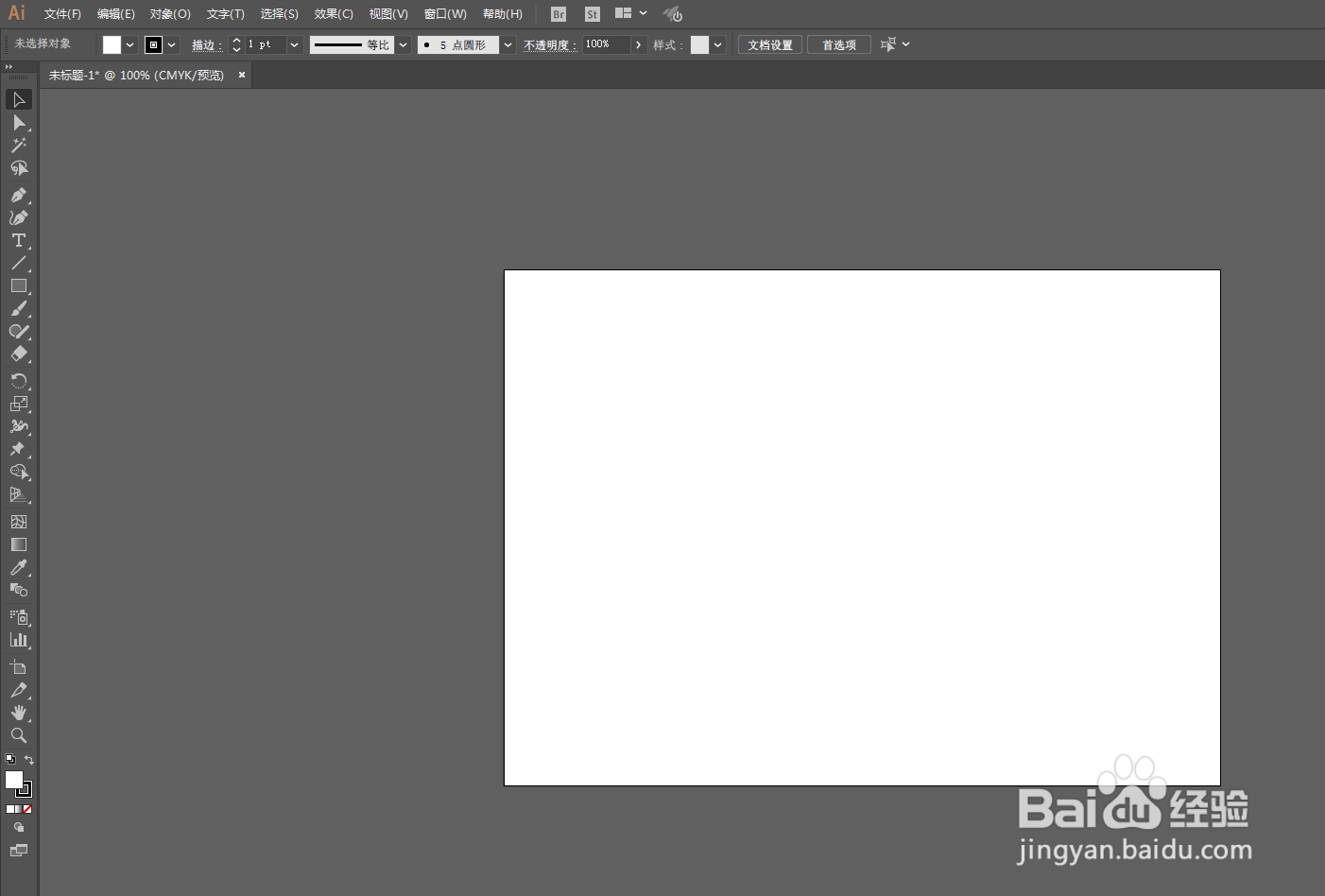This screenshot has width=1325, height=896.
Task: Select the Lasso tool
Action: (x=19, y=168)
